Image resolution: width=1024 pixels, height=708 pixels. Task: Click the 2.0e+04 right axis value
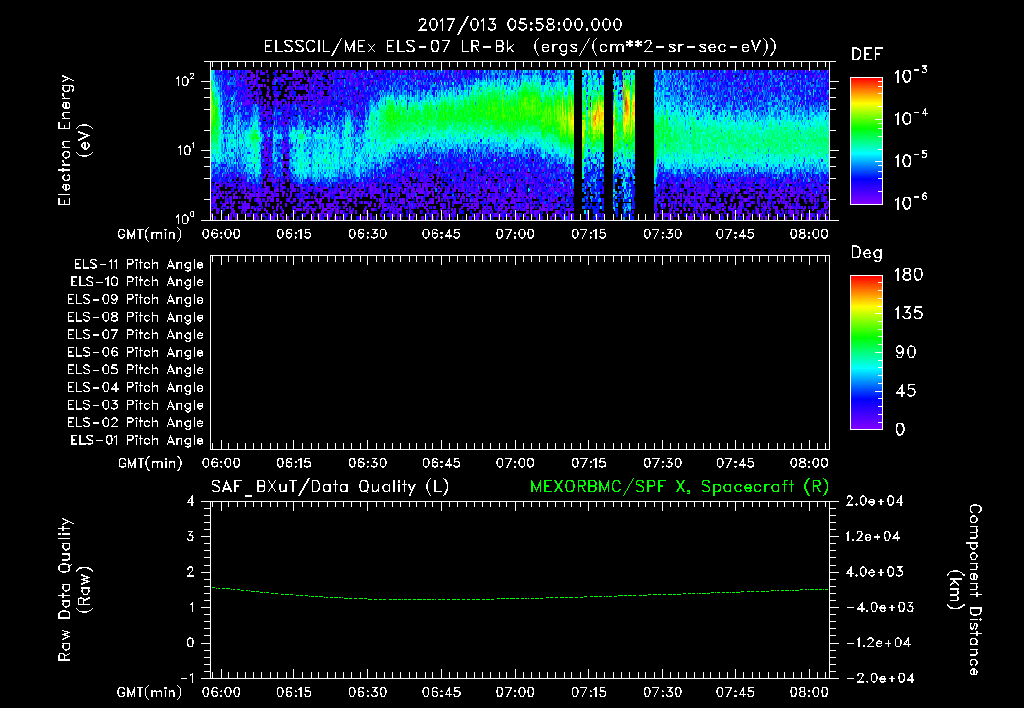(x=873, y=502)
